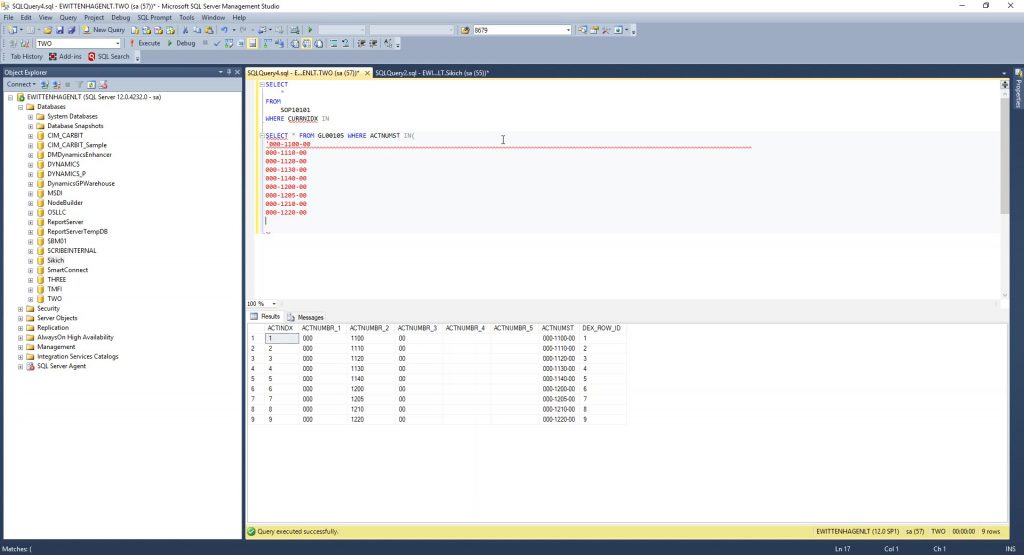Expand the Sikich database node

tap(31, 260)
